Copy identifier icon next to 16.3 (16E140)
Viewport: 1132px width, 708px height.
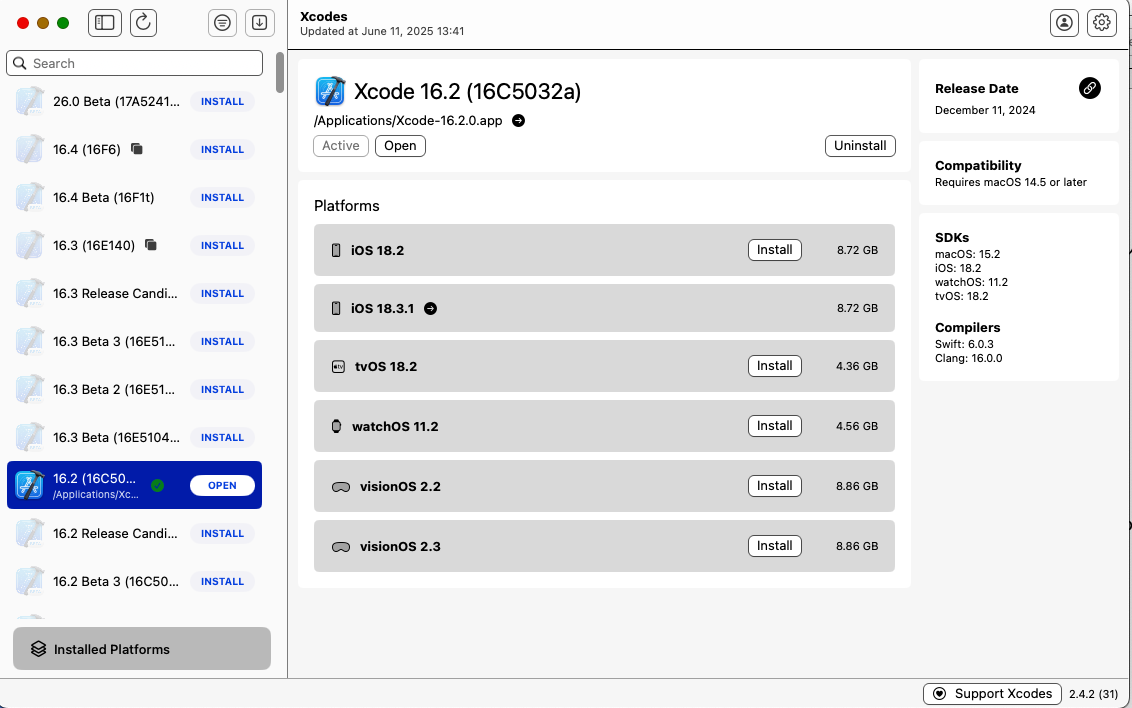click(151, 245)
